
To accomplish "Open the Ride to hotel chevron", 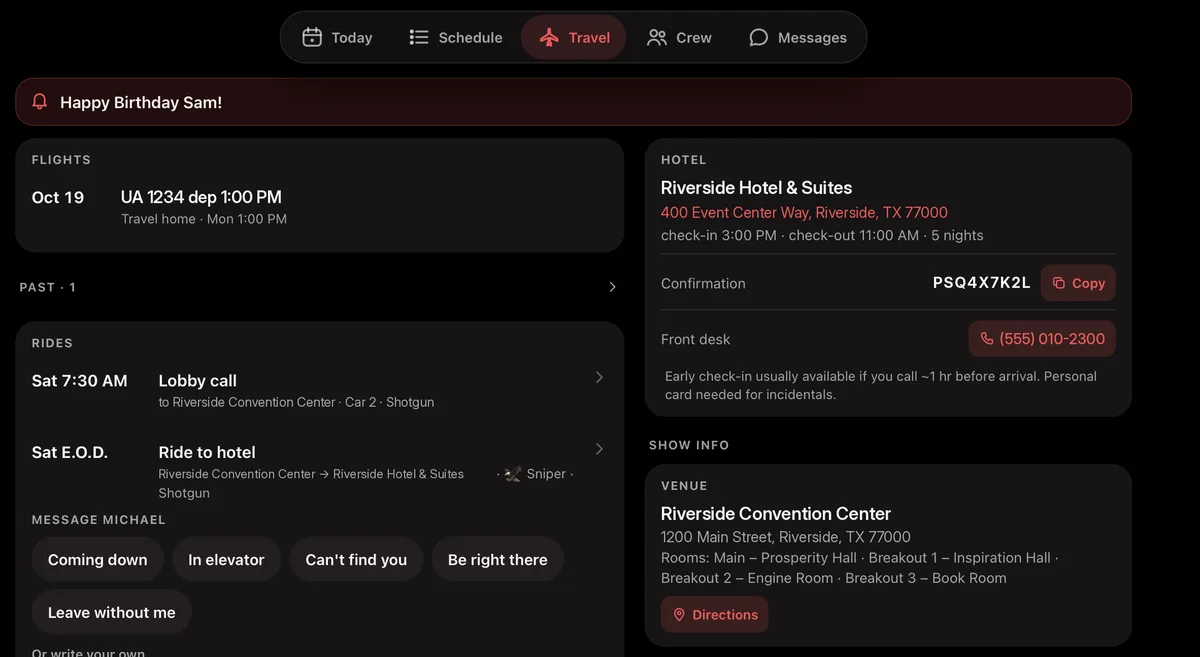I will pyautogui.click(x=599, y=449).
